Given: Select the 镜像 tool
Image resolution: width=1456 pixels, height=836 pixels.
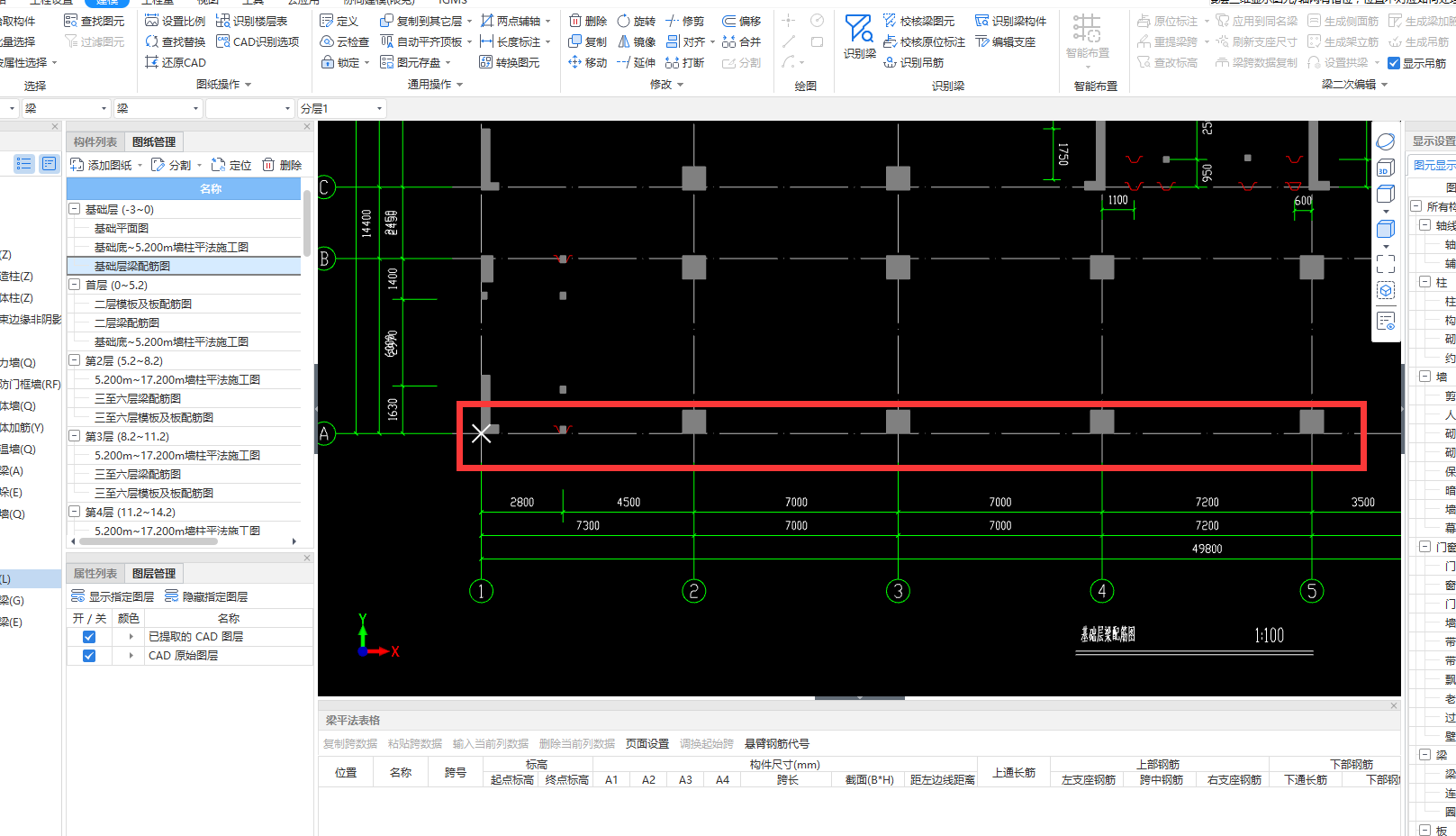Looking at the screenshot, I should click(x=636, y=41).
